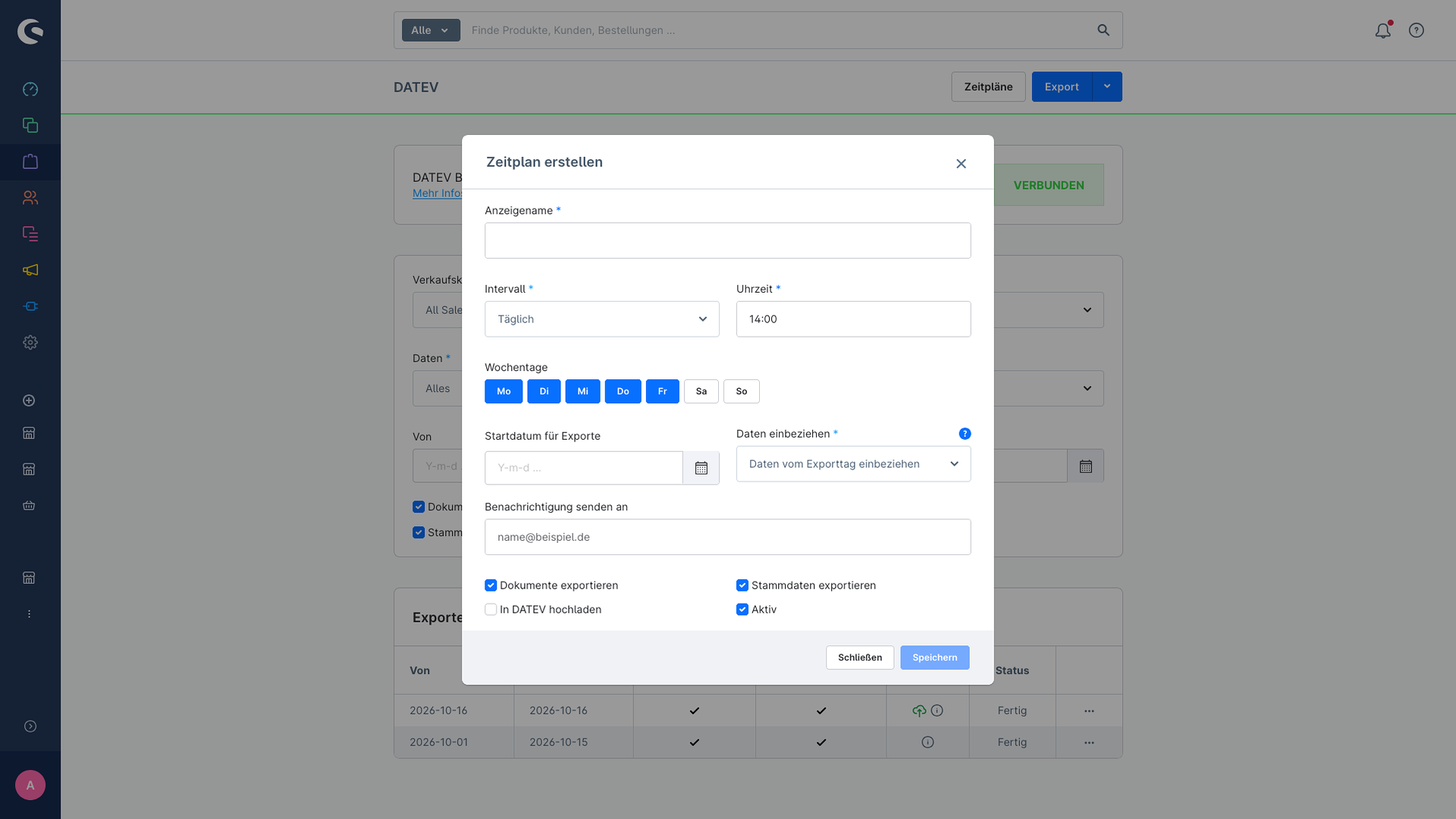The width and height of the screenshot is (1456, 819).
Task: Deselect the Fr weekday
Action: [663, 391]
